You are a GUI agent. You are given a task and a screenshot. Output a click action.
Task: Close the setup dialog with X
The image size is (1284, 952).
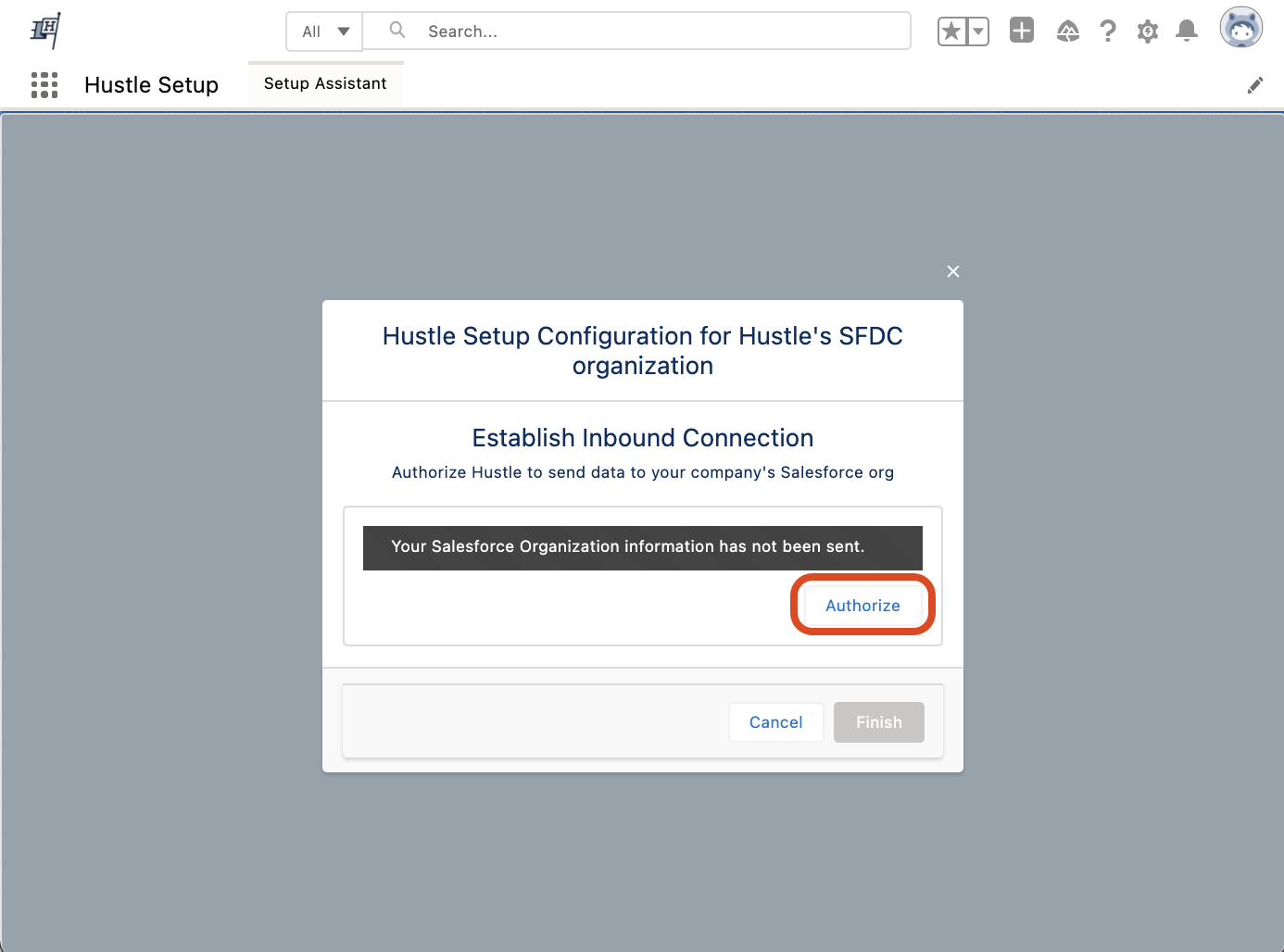(x=953, y=271)
